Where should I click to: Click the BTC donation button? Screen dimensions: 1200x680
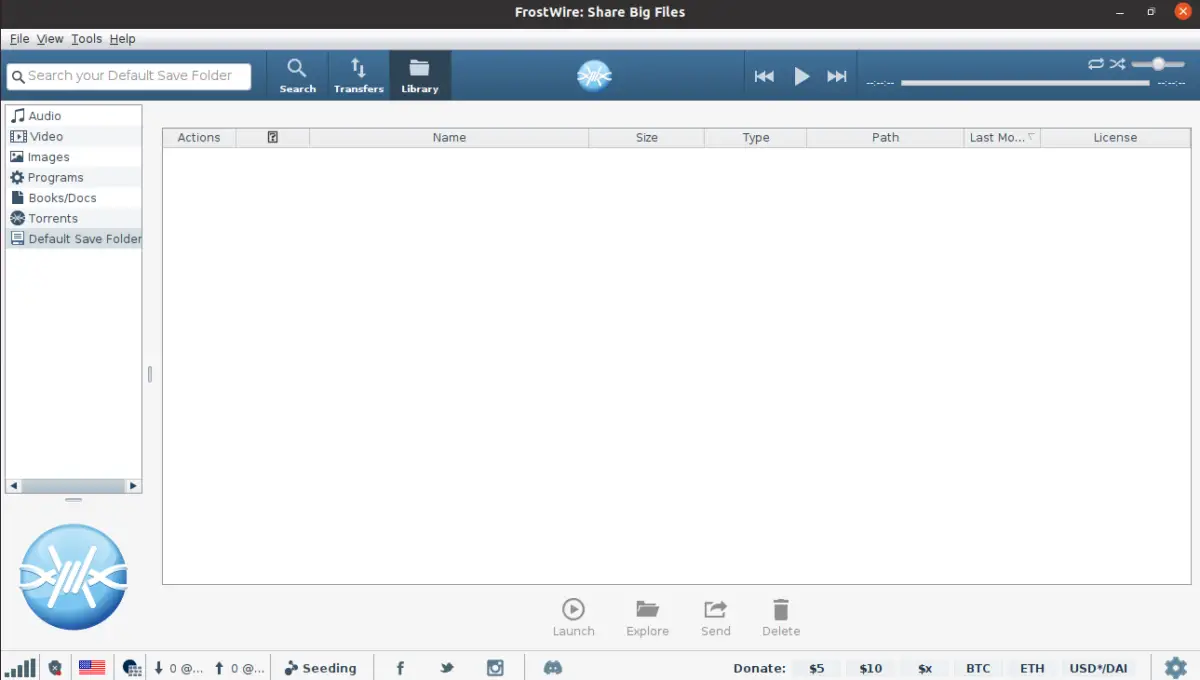tap(978, 668)
